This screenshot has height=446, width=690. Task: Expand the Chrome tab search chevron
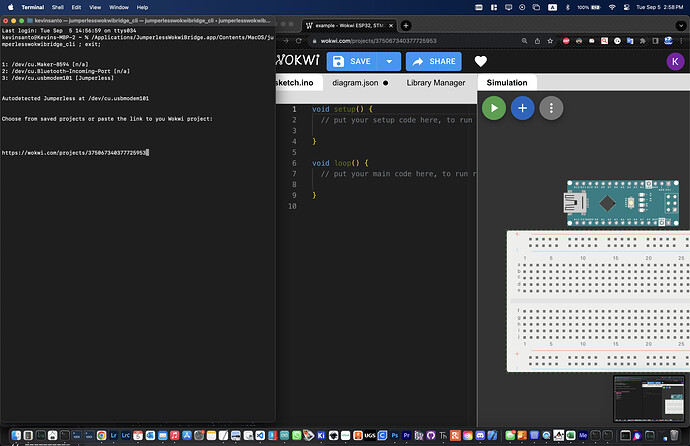tap(679, 25)
